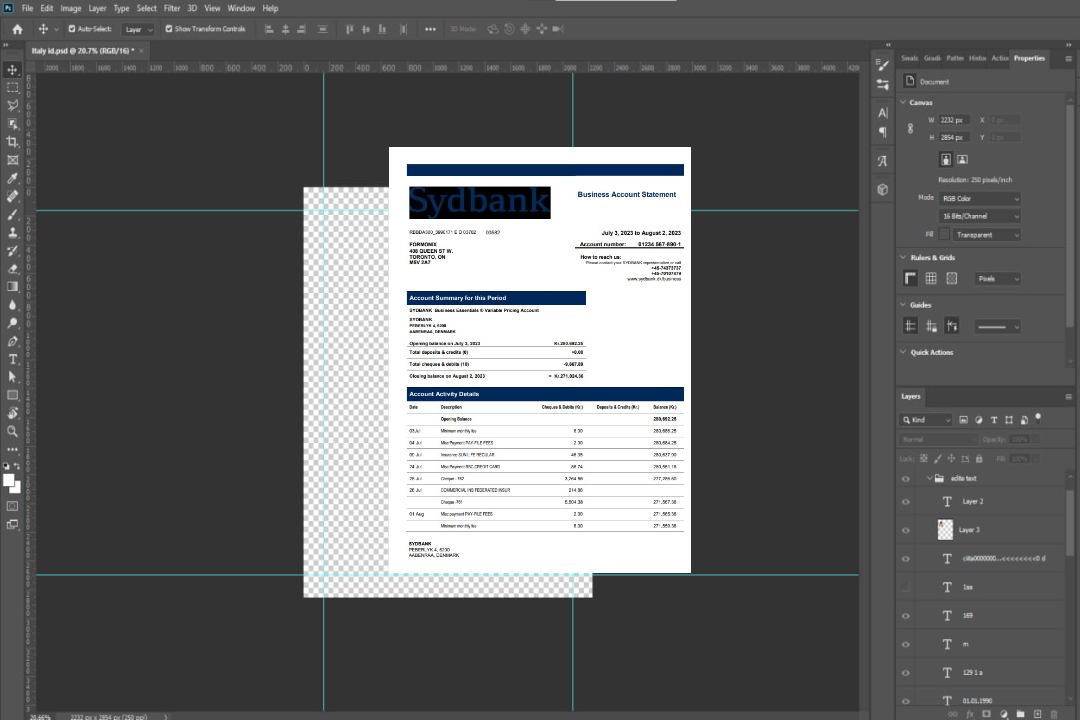
Task: Select the Move tool in the toolbox
Action: (x=12, y=70)
